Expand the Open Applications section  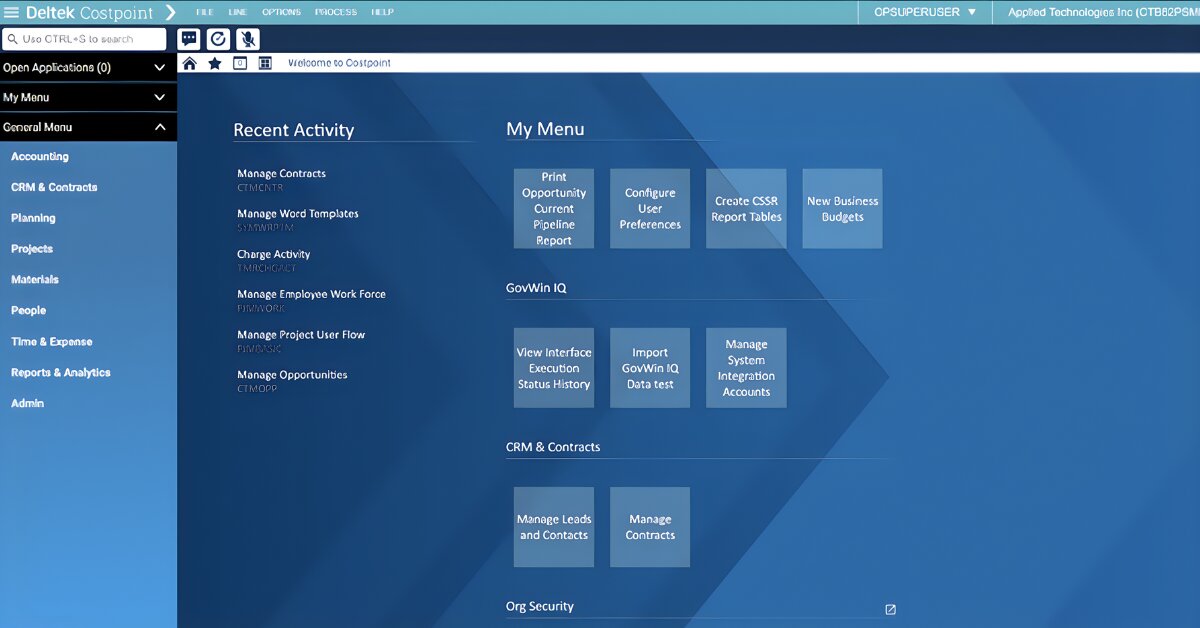pyautogui.click(x=159, y=68)
